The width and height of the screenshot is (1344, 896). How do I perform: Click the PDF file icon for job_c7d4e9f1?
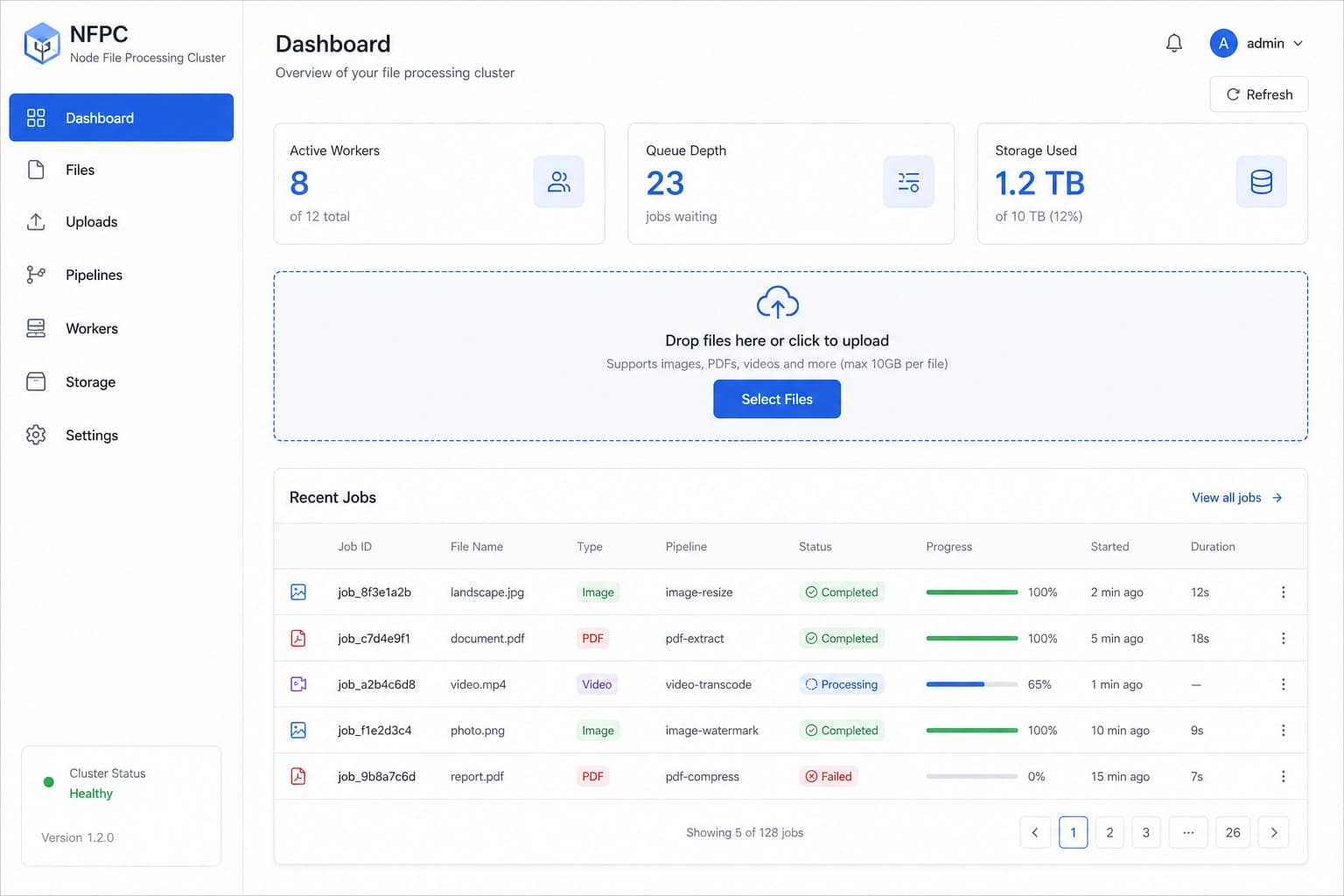point(298,638)
